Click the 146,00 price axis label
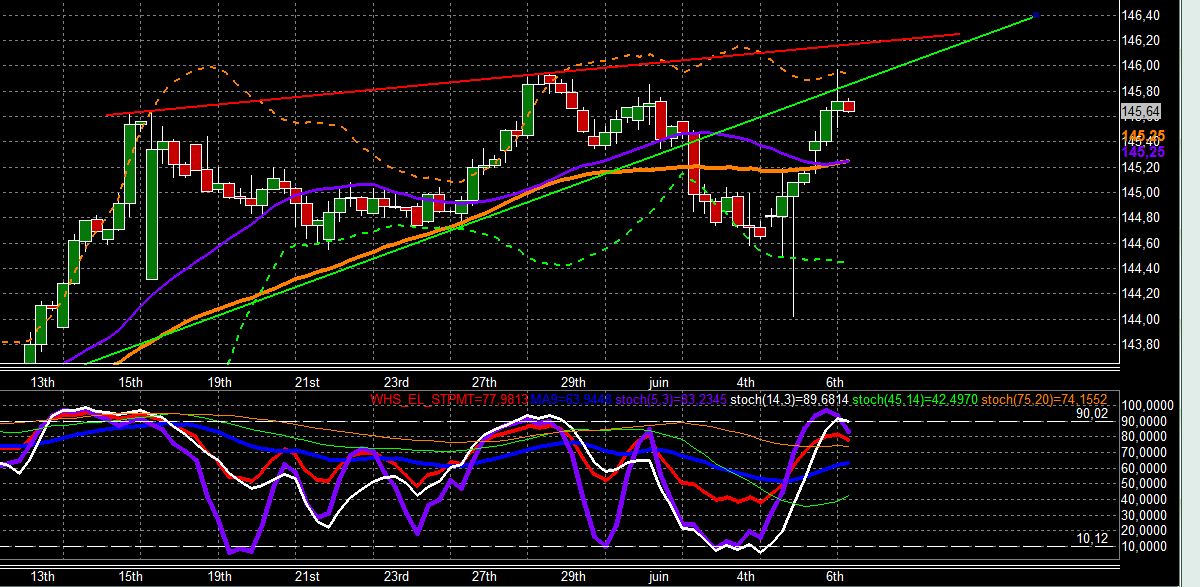 click(x=1141, y=66)
